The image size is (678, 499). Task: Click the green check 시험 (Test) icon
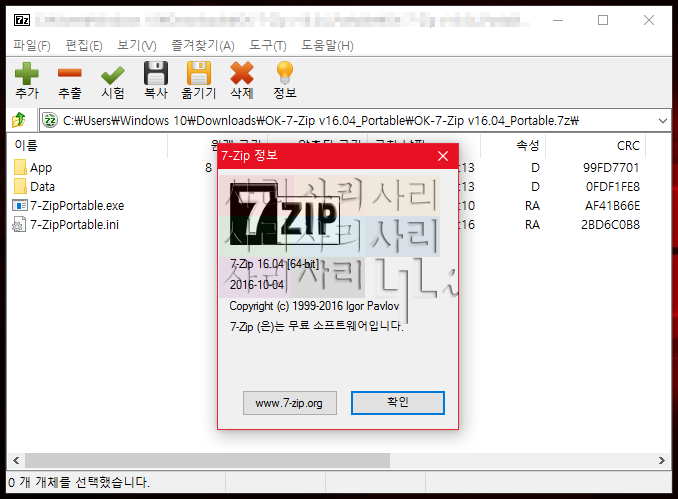pyautogui.click(x=112, y=75)
